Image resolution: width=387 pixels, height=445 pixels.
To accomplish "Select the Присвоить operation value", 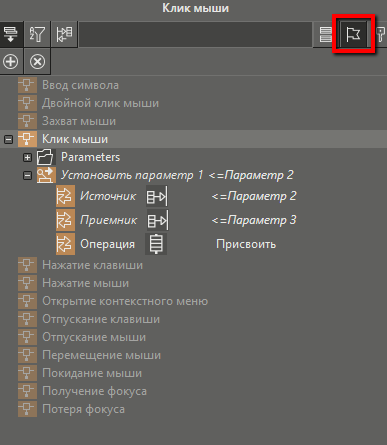I will coord(246,244).
